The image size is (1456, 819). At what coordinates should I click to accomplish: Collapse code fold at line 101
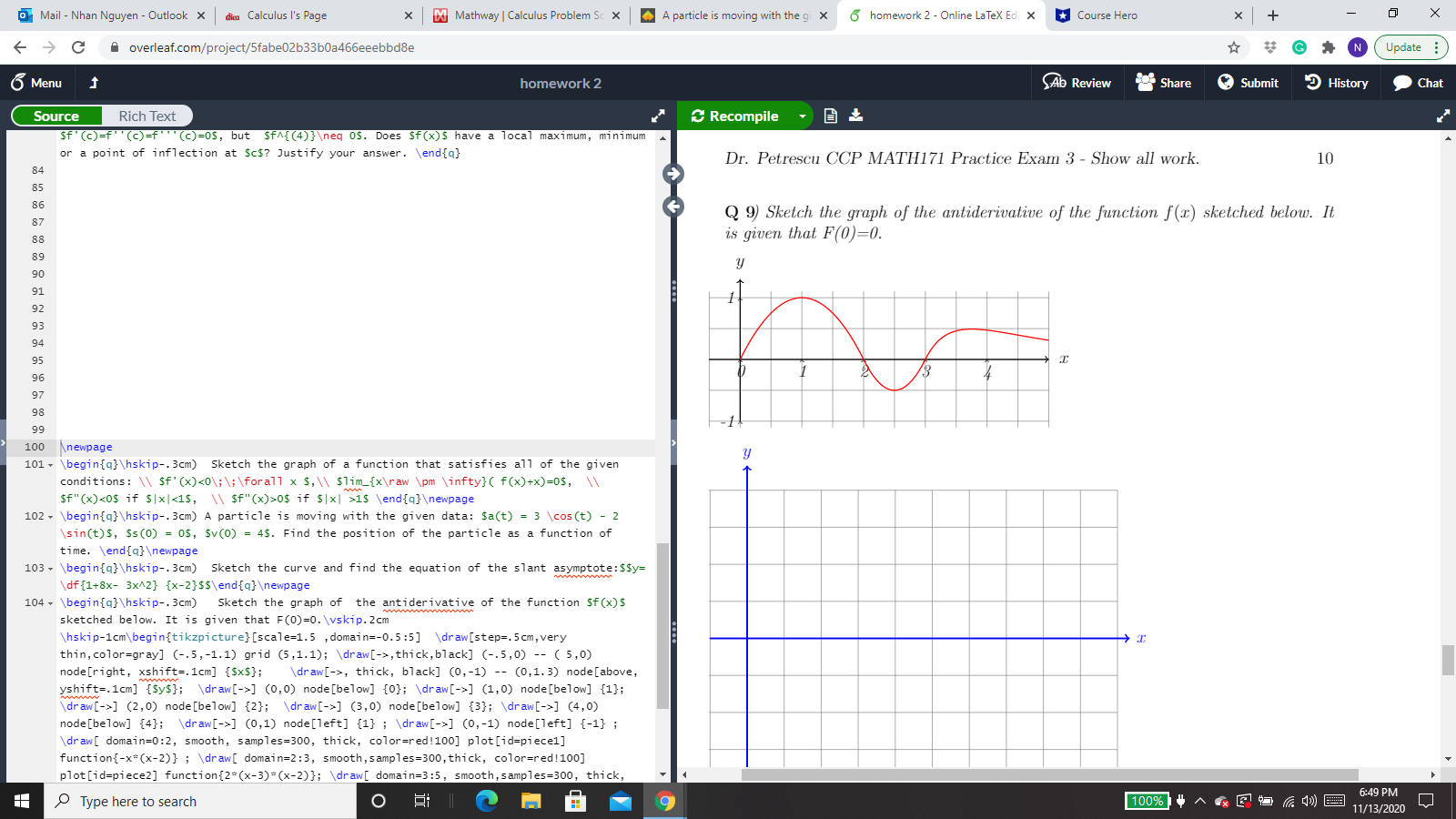pyautogui.click(x=50, y=465)
